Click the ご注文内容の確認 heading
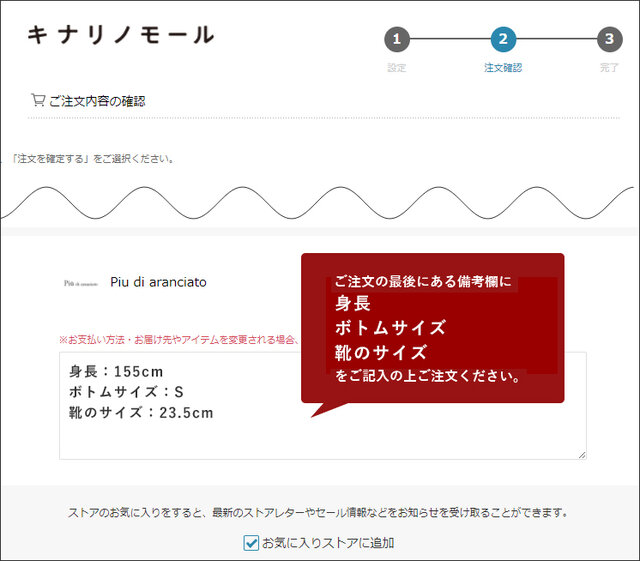Image resolution: width=640 pixels, height=561 pixels. click(97, 101)
